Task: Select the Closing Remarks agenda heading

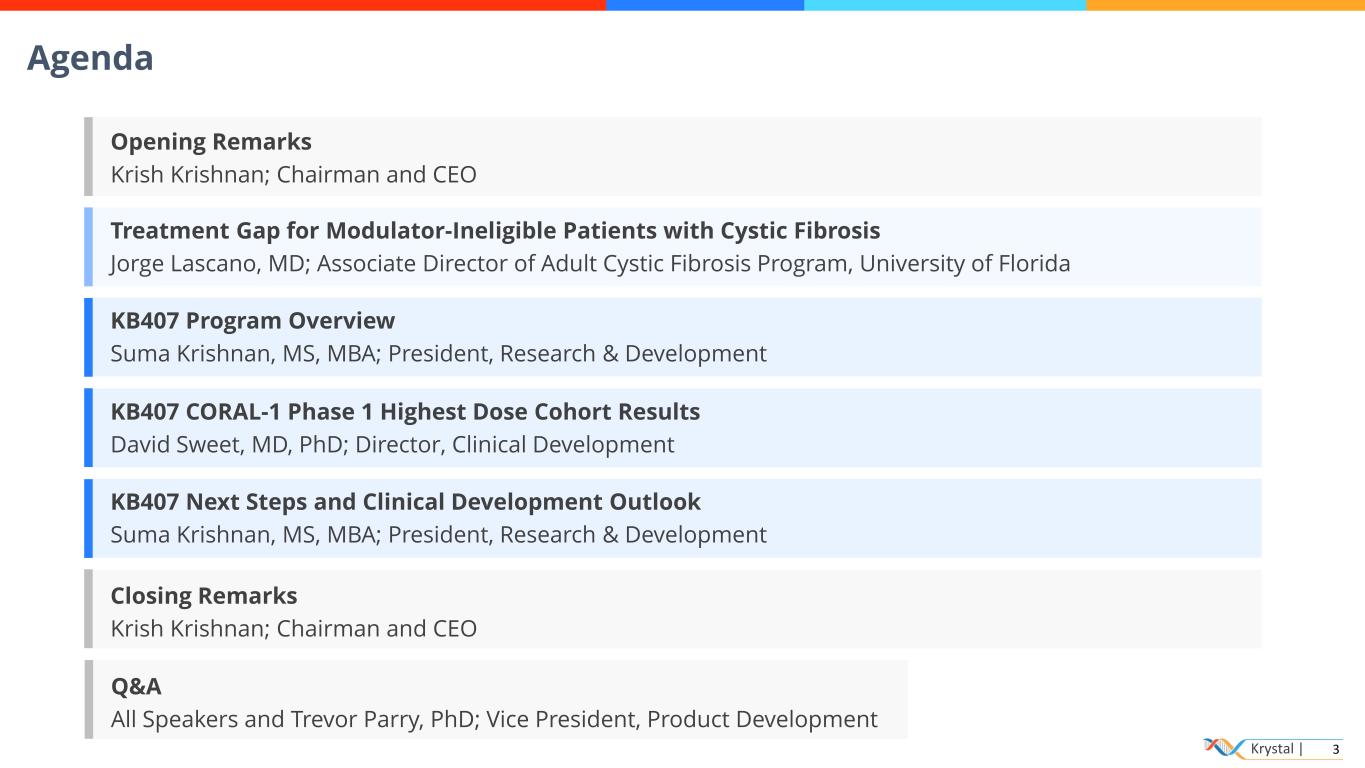Action: pos(204,596)
